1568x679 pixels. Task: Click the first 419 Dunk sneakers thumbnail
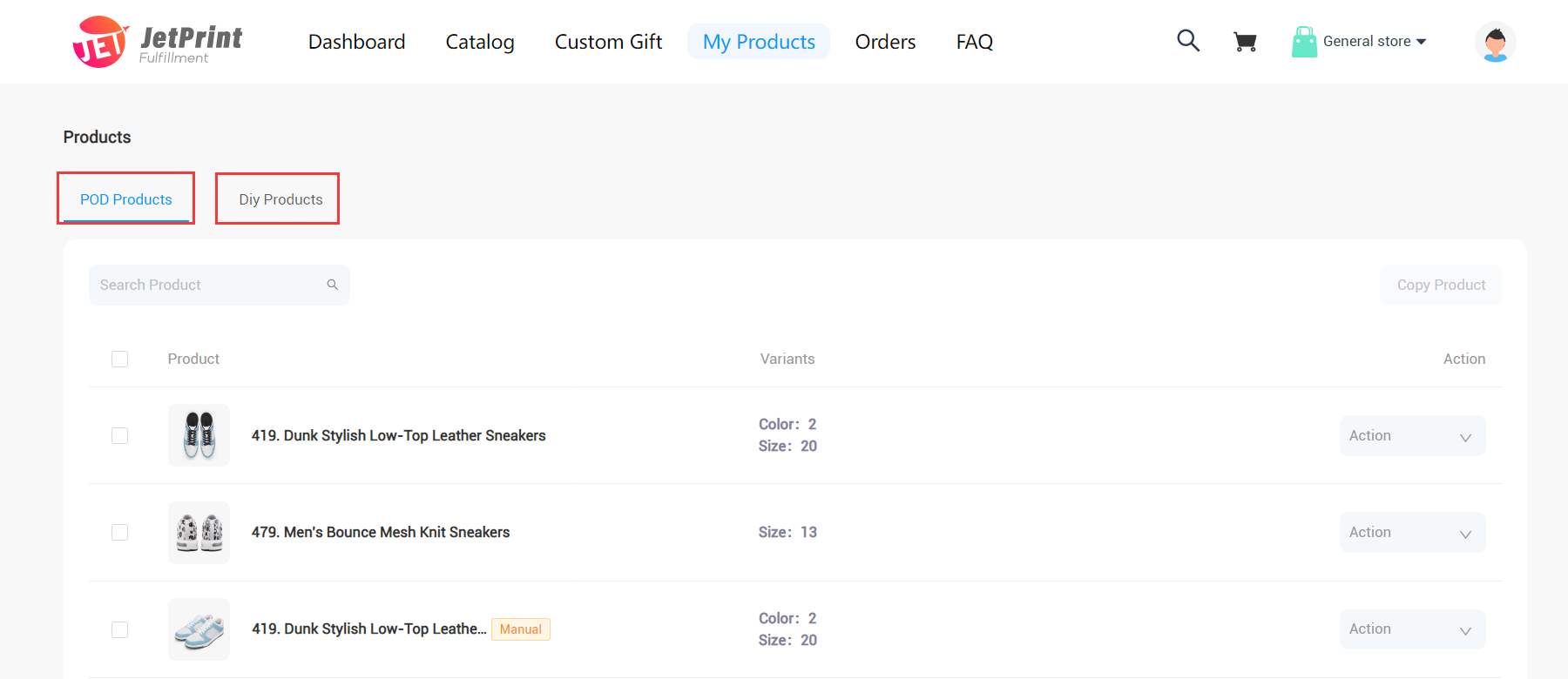(x=199, y=435)
